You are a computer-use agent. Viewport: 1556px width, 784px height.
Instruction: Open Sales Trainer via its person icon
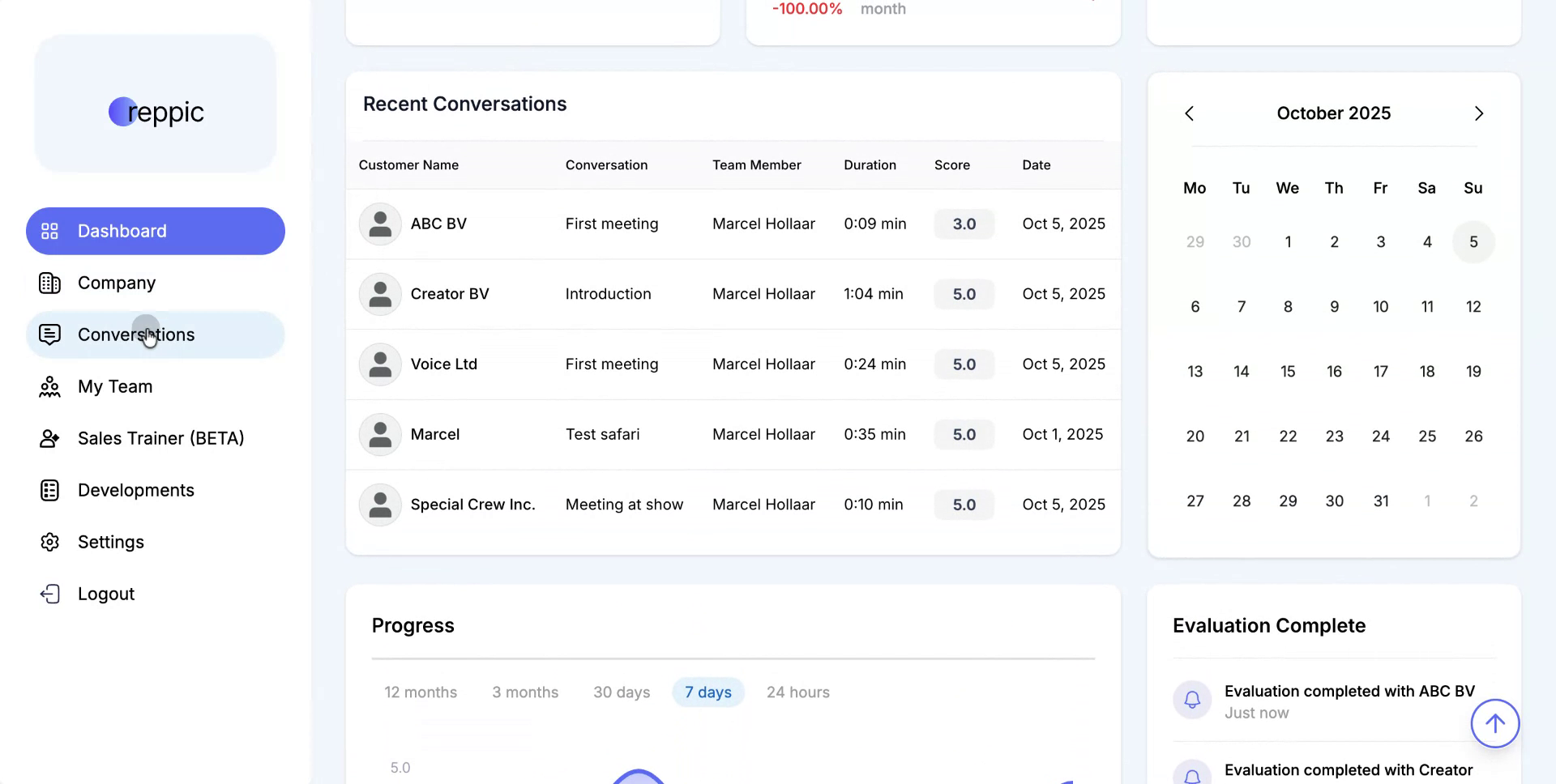[49, 438]
